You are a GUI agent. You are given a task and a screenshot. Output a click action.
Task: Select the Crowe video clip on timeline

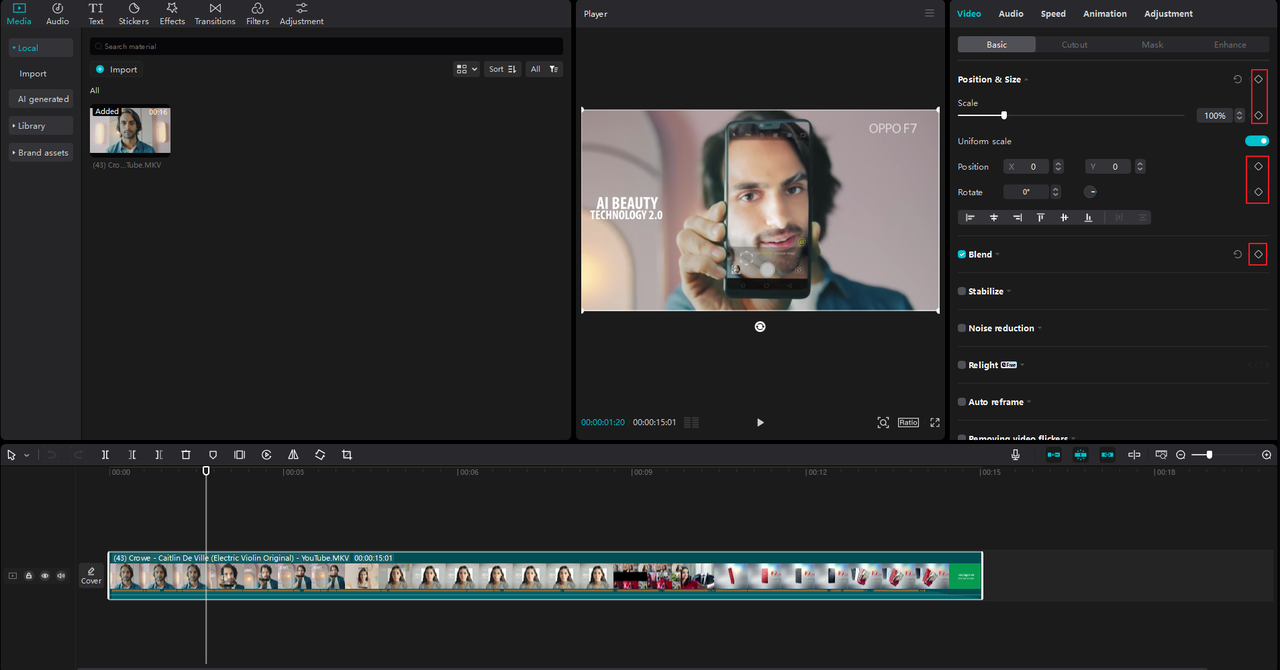(545, 575)
